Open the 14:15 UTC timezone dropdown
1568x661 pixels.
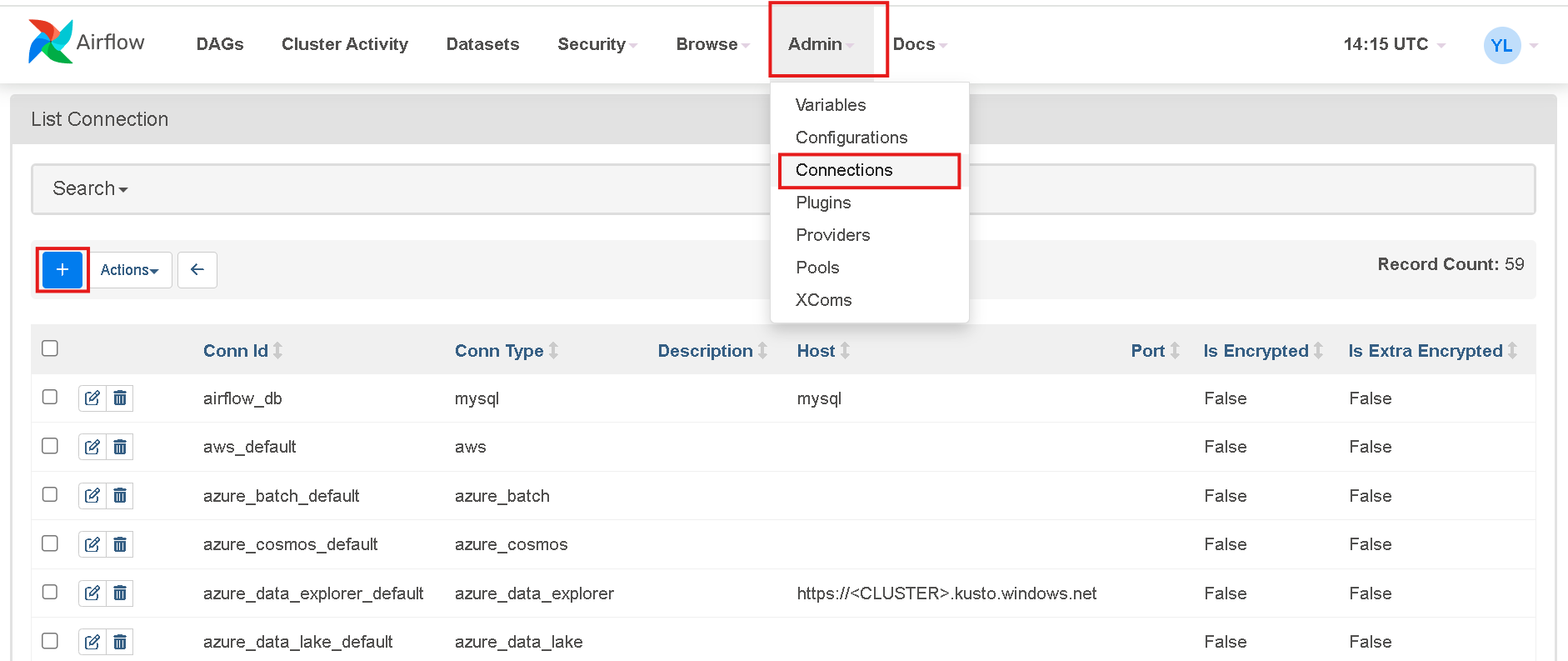tap(1394, 44)
